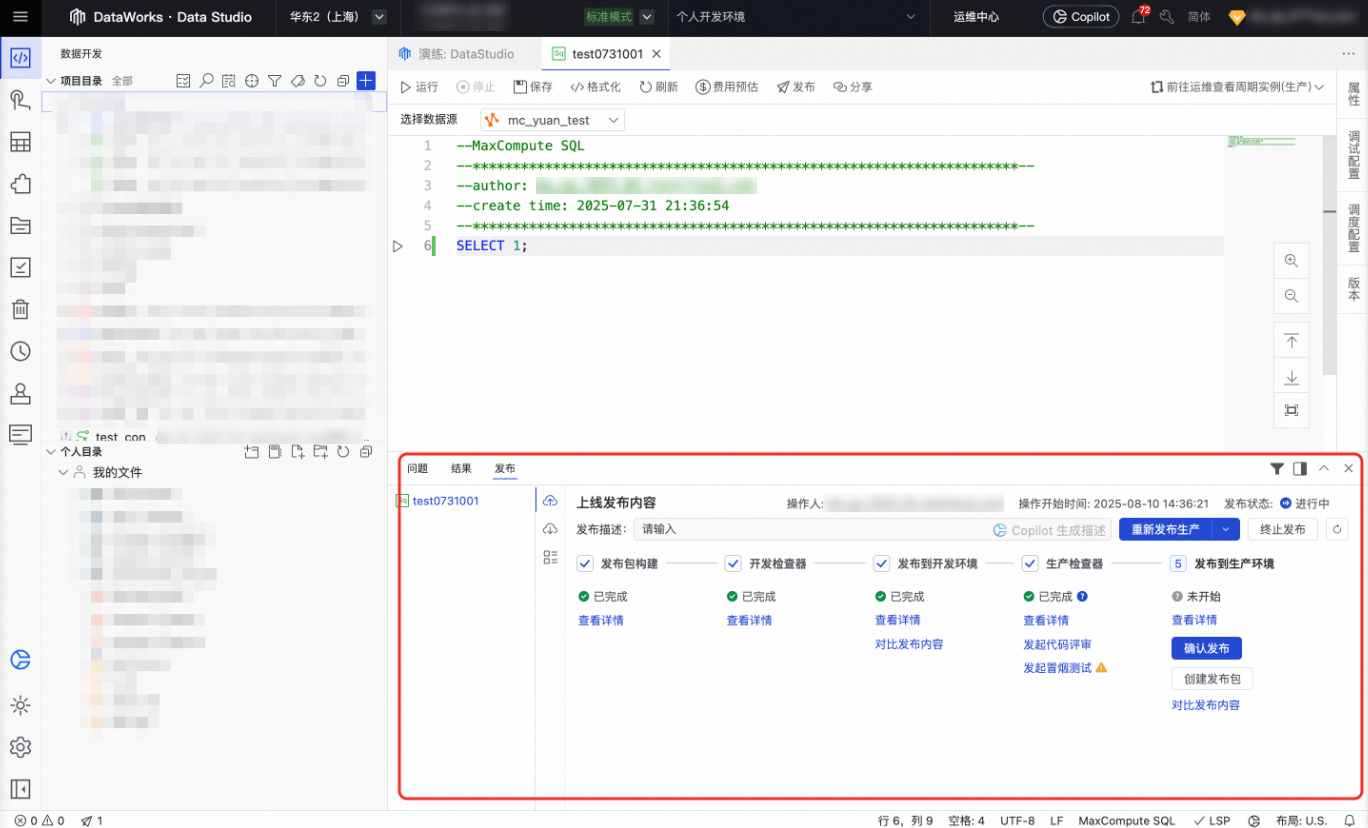Image resolution: width=1368 pixels, height=828 pixels.
Task: Open the arrow next to 重新发布生产
Action: 1226,529
